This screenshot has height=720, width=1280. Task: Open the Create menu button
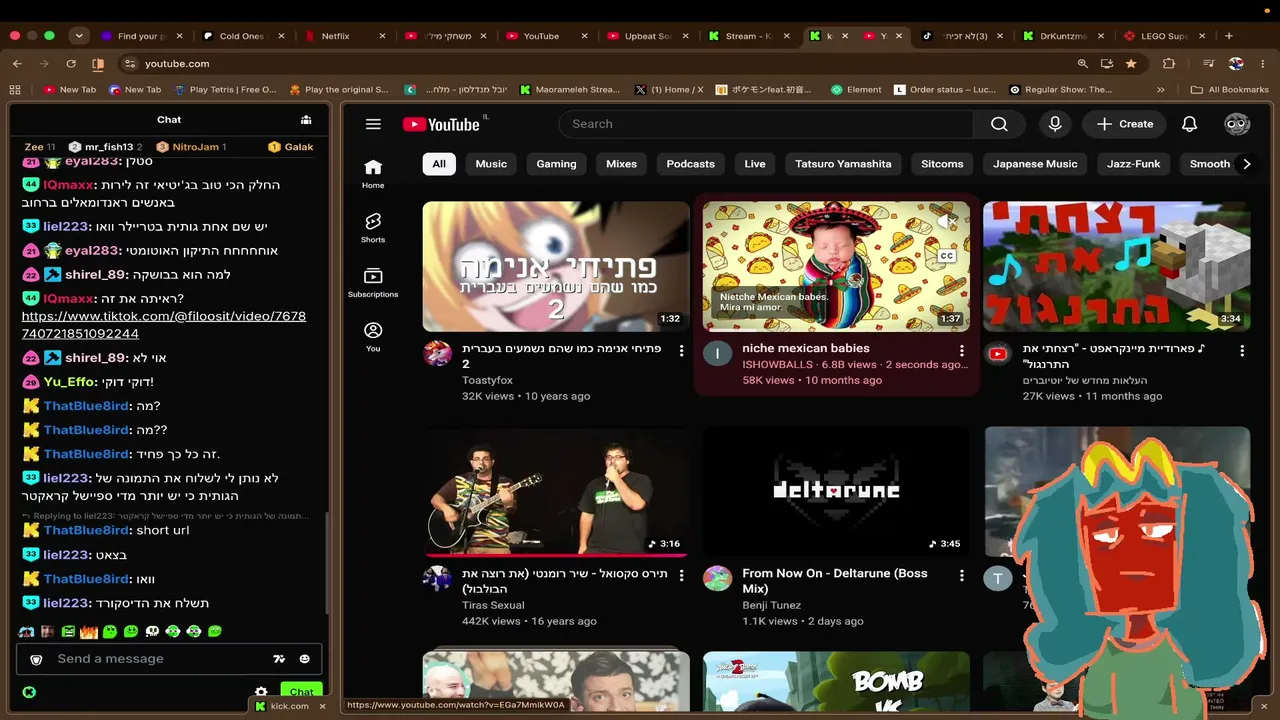point(1125,124)
